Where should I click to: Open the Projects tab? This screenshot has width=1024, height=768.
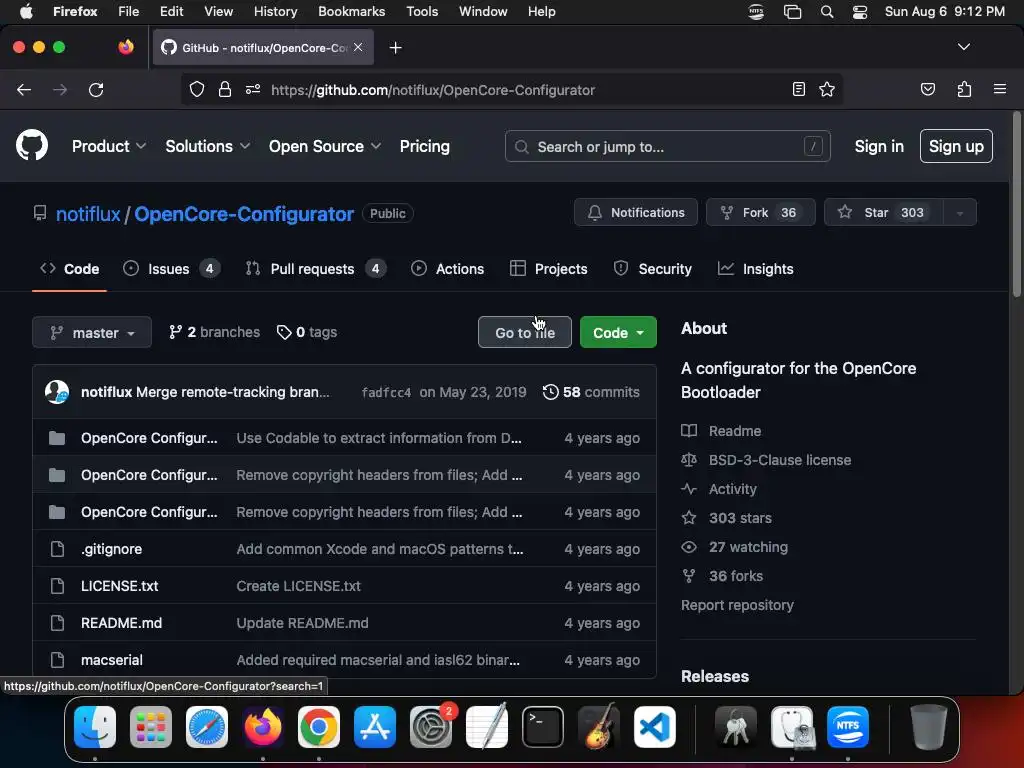549,268
